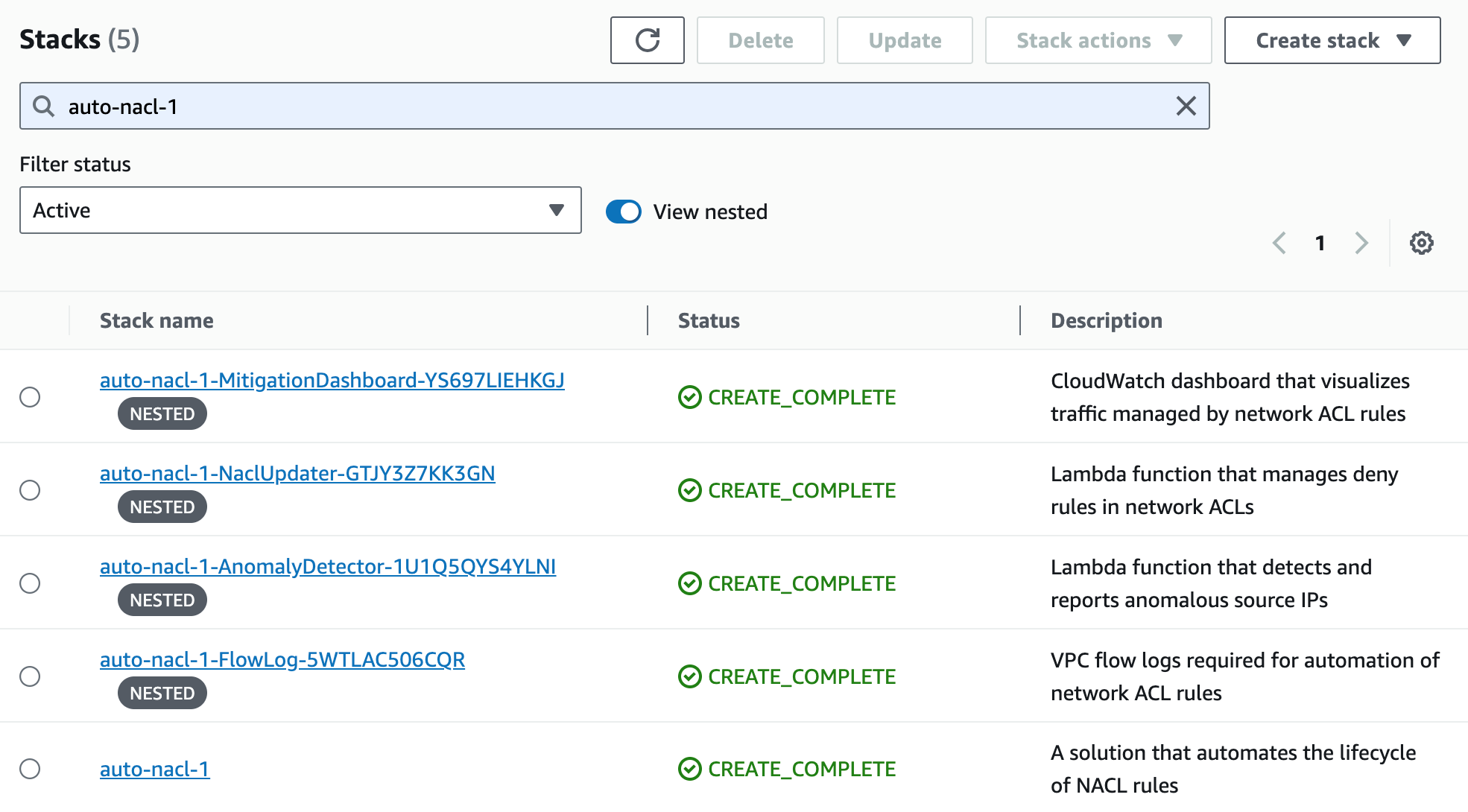Open auto-nacl-1-AnomalyDetector-1U1Q5QYS4YLNI stack link
This screenshot has height=812, width=1468.
click(327, 565)
